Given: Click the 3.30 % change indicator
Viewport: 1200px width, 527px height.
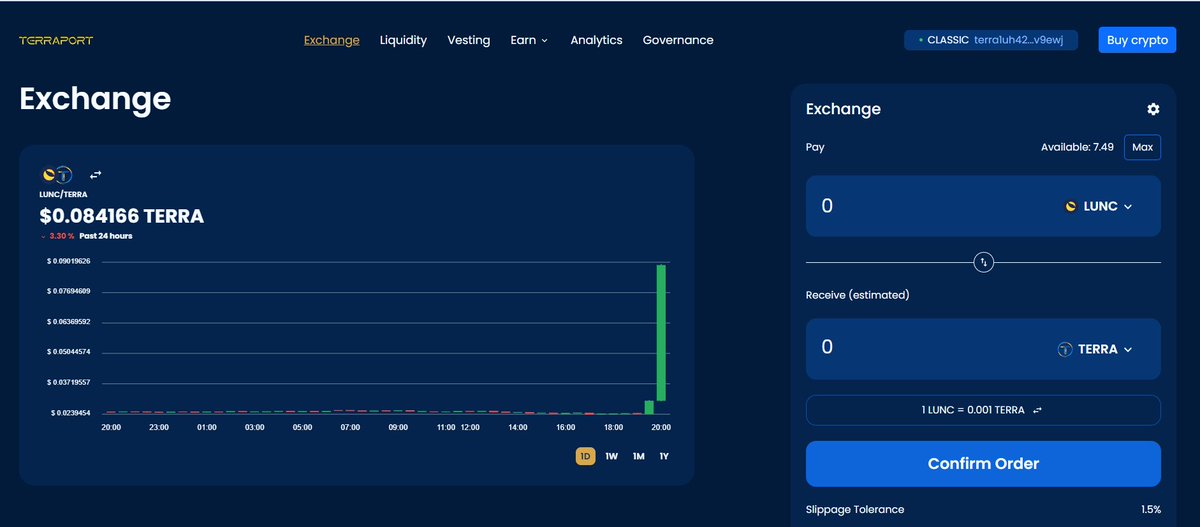Looking at the screenshot, I should (57, 236).
